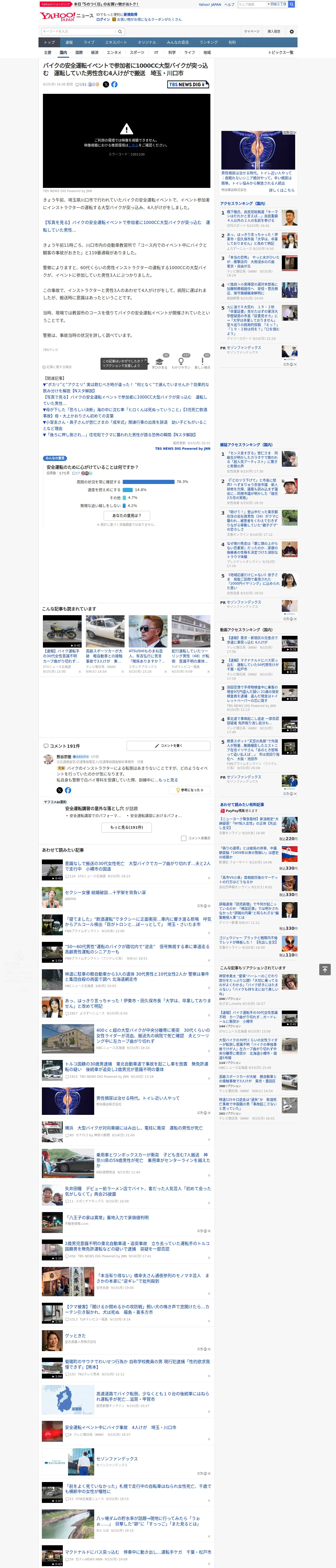The height and width of the screenshot is (1568, 336).
Task: Open the ATSUSHI recommended article thumbnail
Action: pos(148,631)
